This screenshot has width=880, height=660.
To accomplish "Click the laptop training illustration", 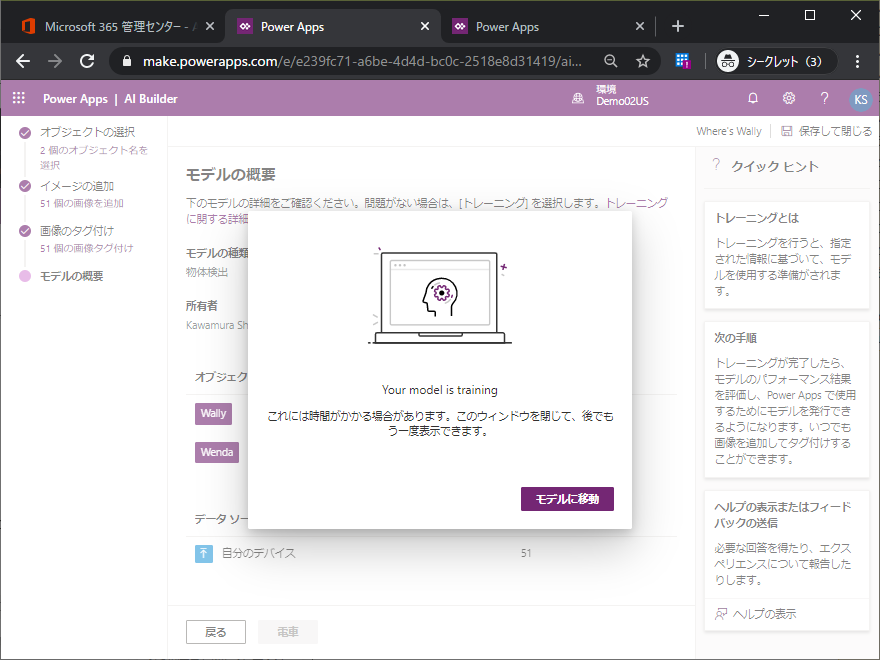I will coord(439,296).
